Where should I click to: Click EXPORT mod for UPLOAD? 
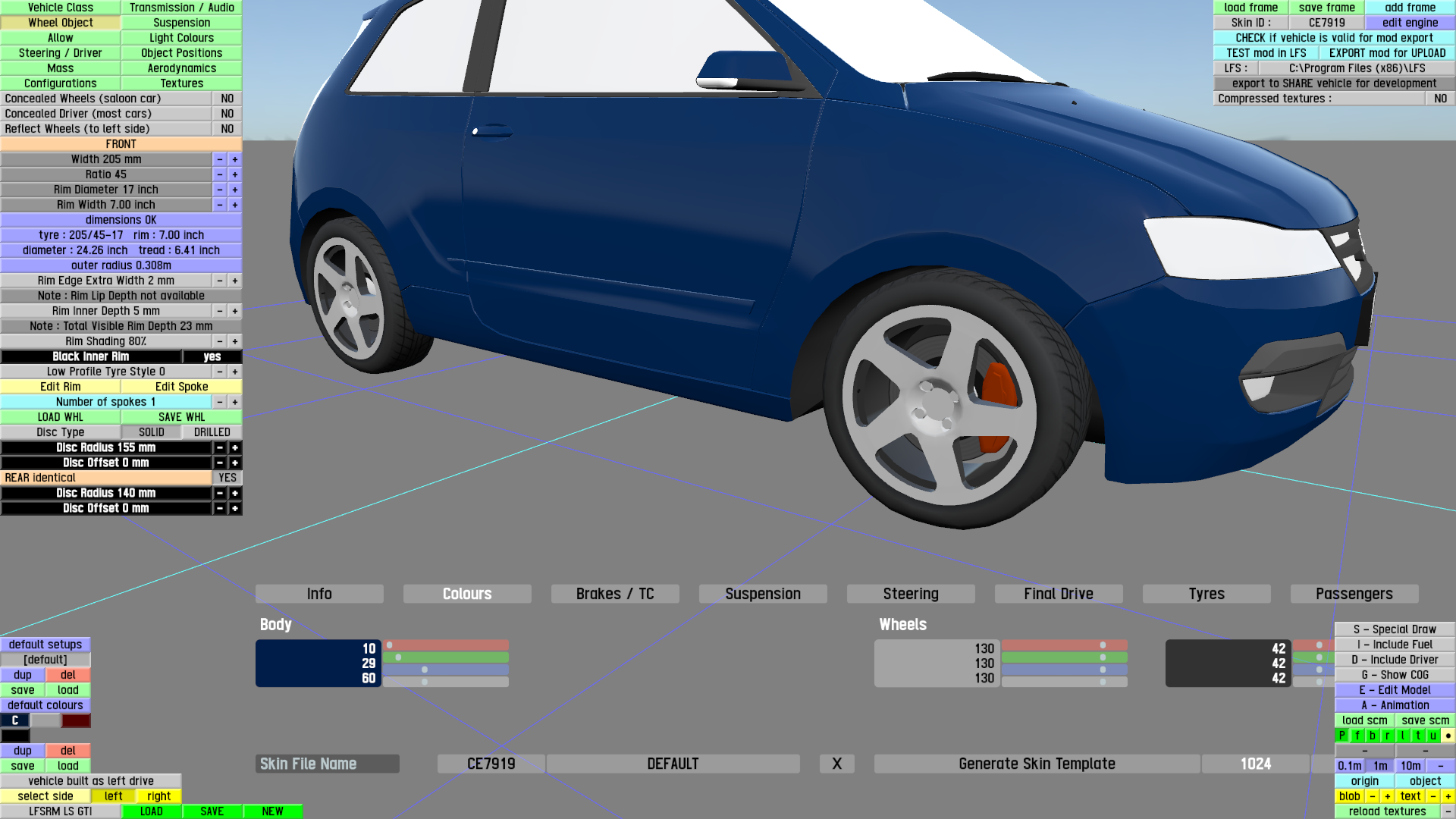click(x=1387, y=53)
